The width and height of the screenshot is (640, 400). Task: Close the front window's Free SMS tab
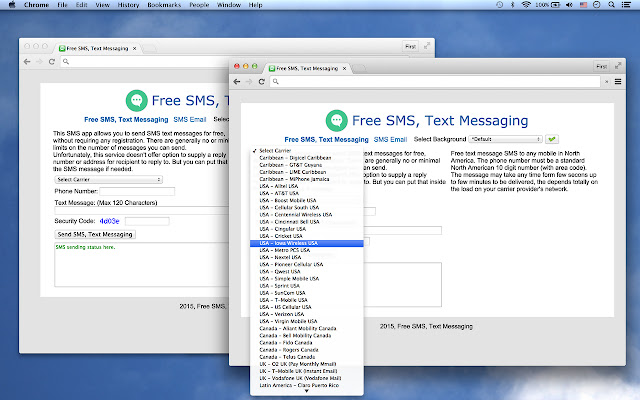click(x=344, y=68)
